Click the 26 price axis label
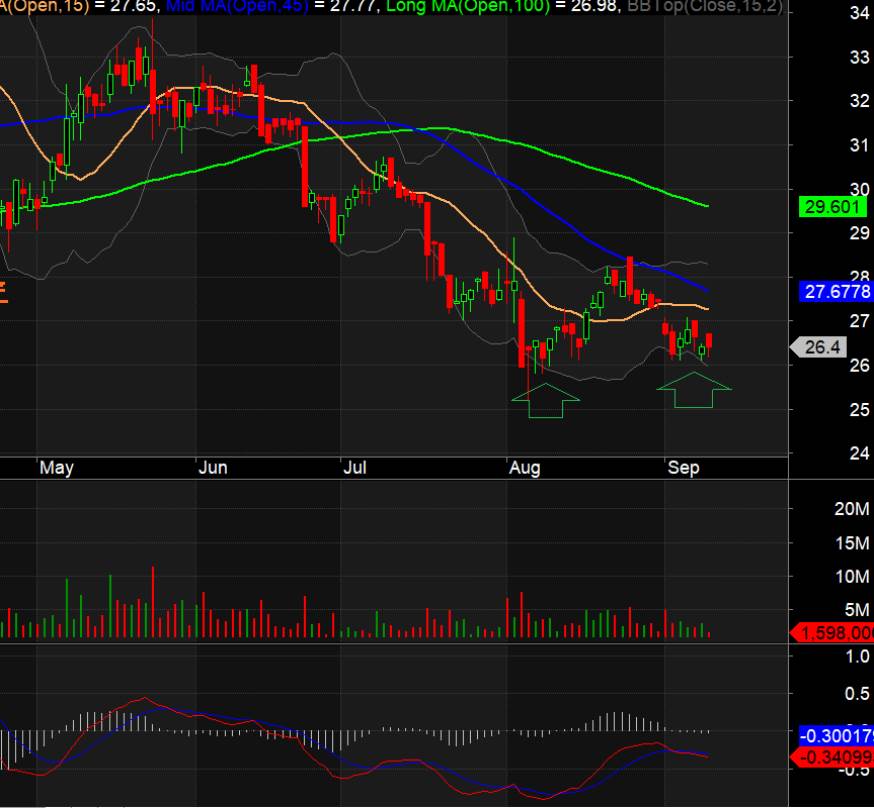Screen dimensions: 874x808 (x=860, y=366)
